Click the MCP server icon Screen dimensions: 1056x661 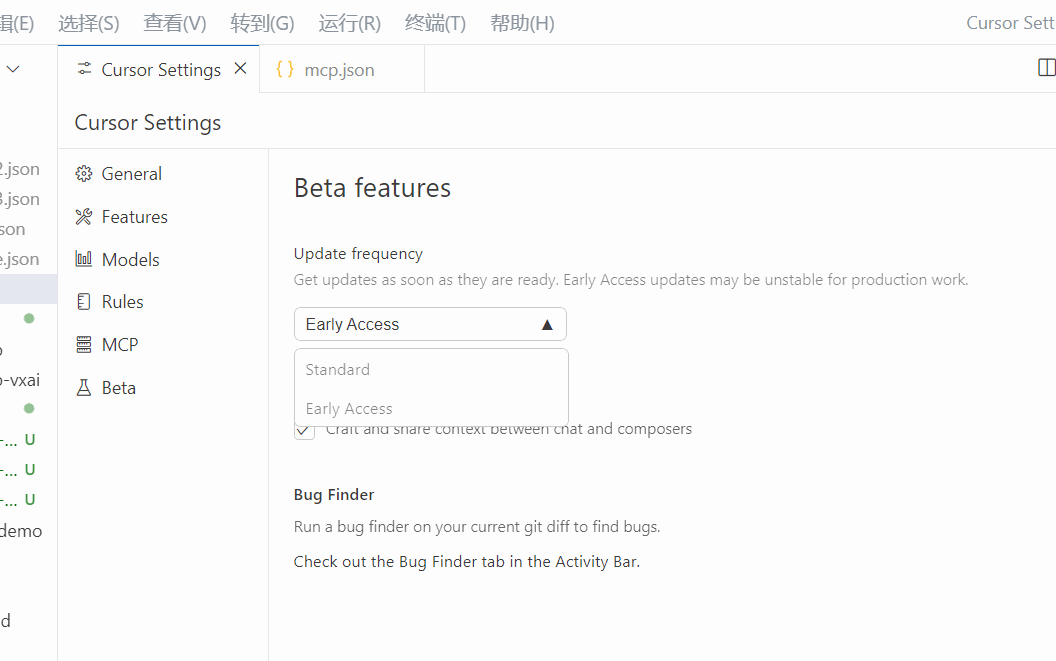coord(84,344)
